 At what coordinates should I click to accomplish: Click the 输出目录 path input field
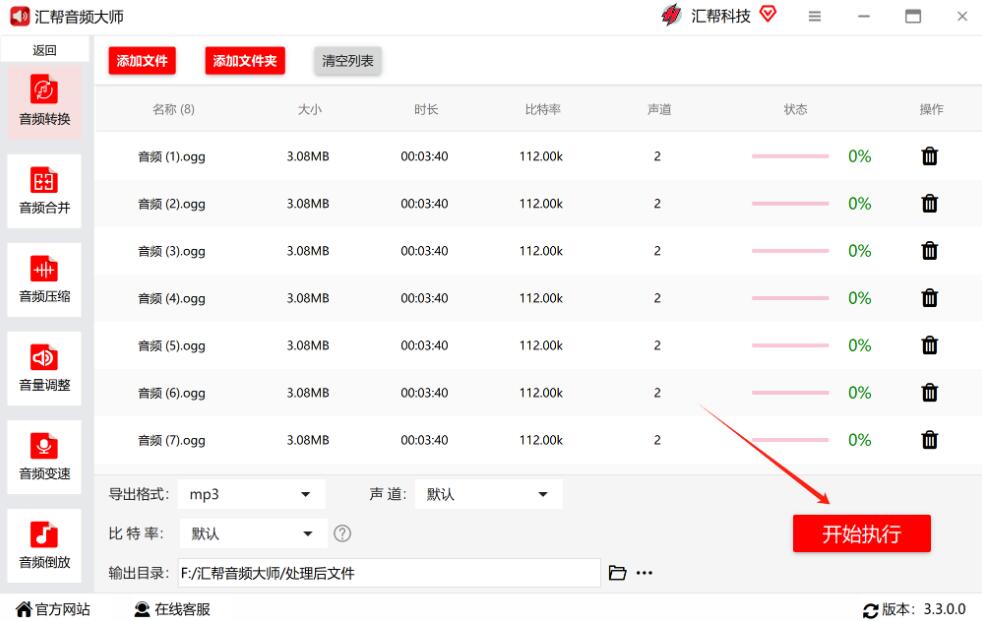pyautogui.click(x=388, y=573)
